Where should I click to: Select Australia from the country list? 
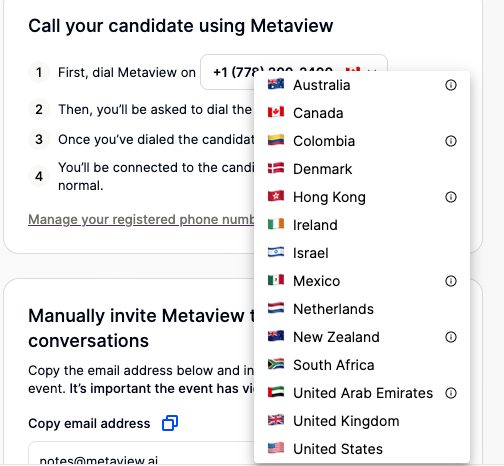tap(362, 85)
